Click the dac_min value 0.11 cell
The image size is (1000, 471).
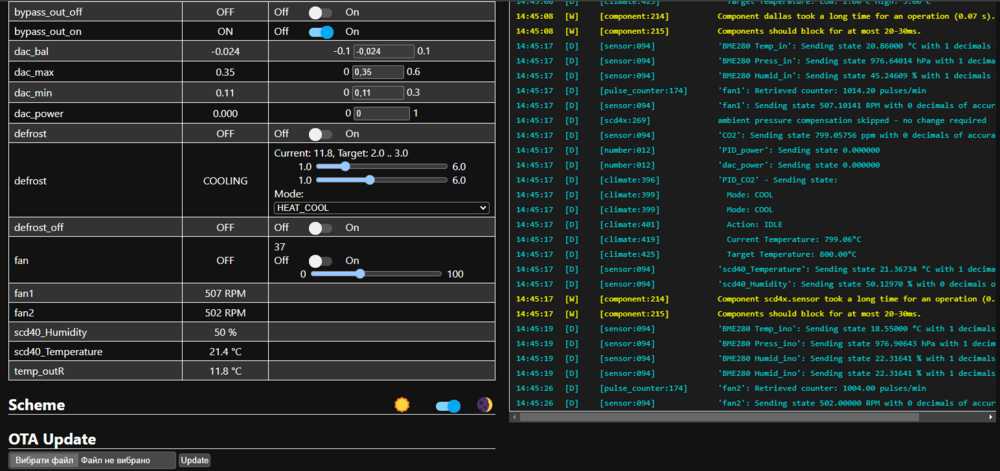point(226,93)
